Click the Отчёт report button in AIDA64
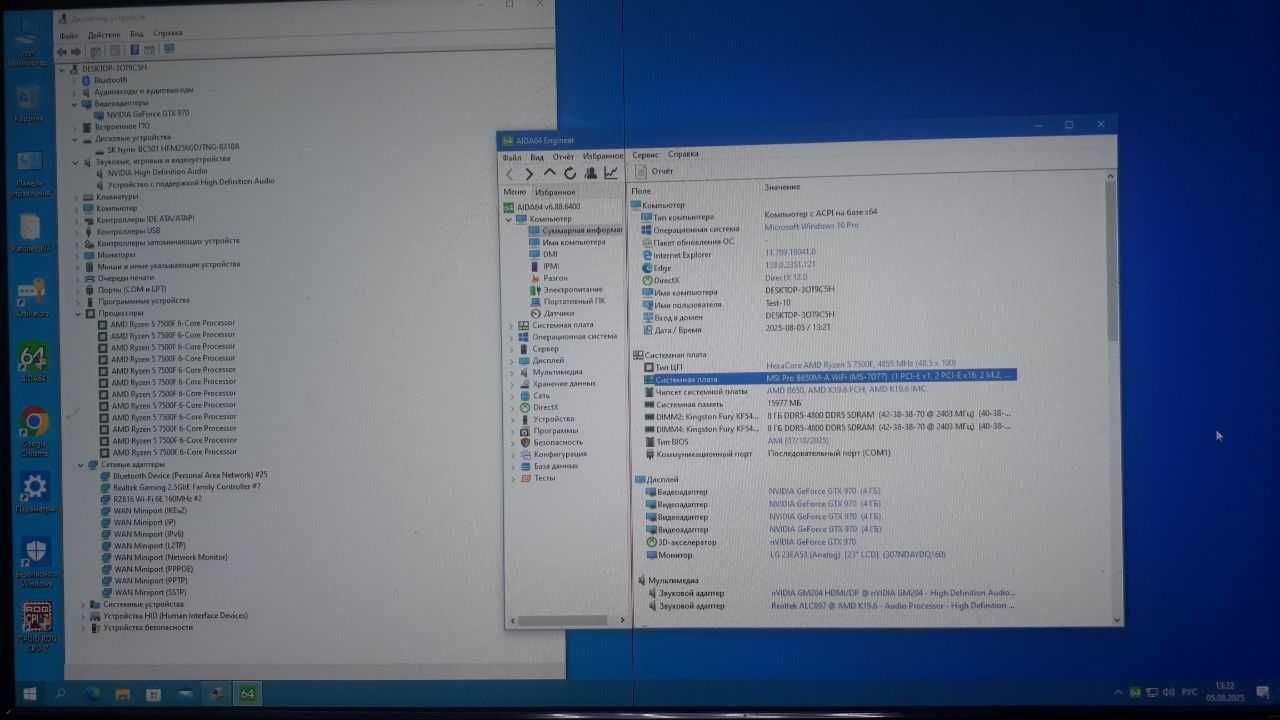Viewport: 1280px width, 720px height. [656, 171]
